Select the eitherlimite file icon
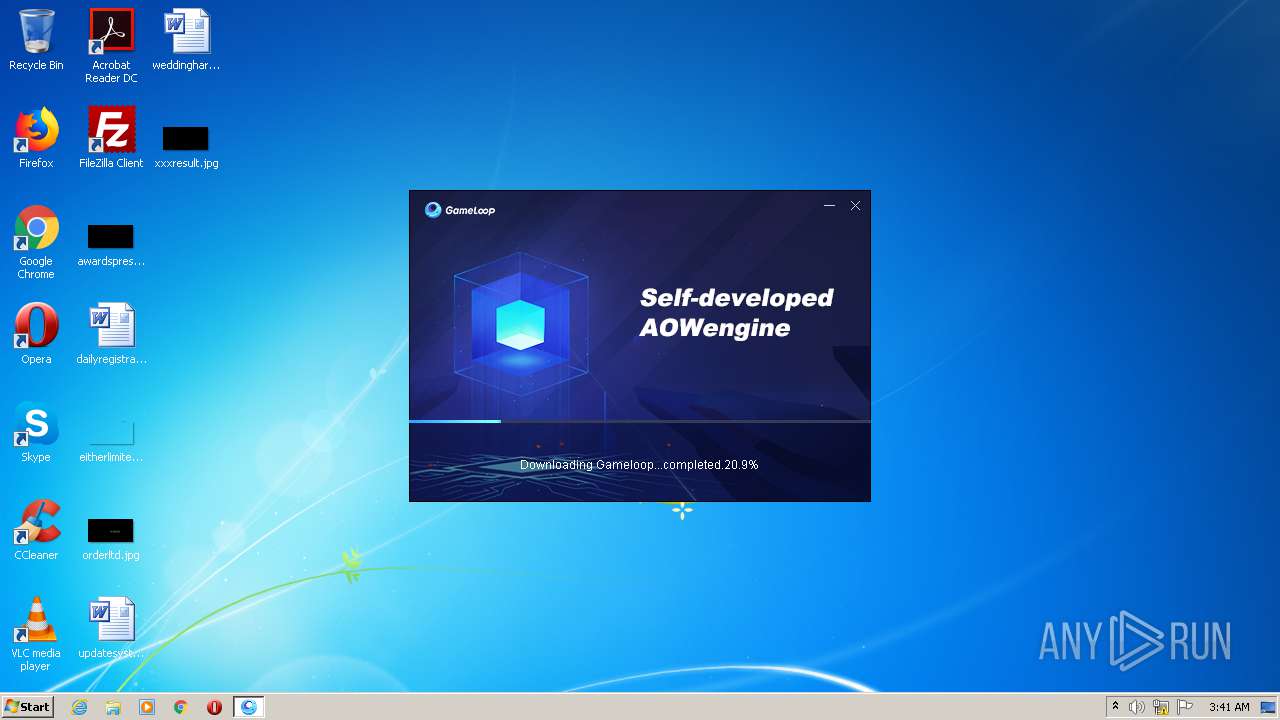1280x720 pixels. [111, 441]
